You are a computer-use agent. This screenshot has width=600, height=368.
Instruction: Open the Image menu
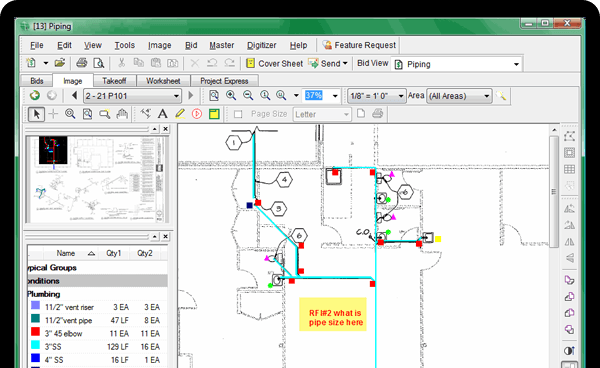point(160,45)
